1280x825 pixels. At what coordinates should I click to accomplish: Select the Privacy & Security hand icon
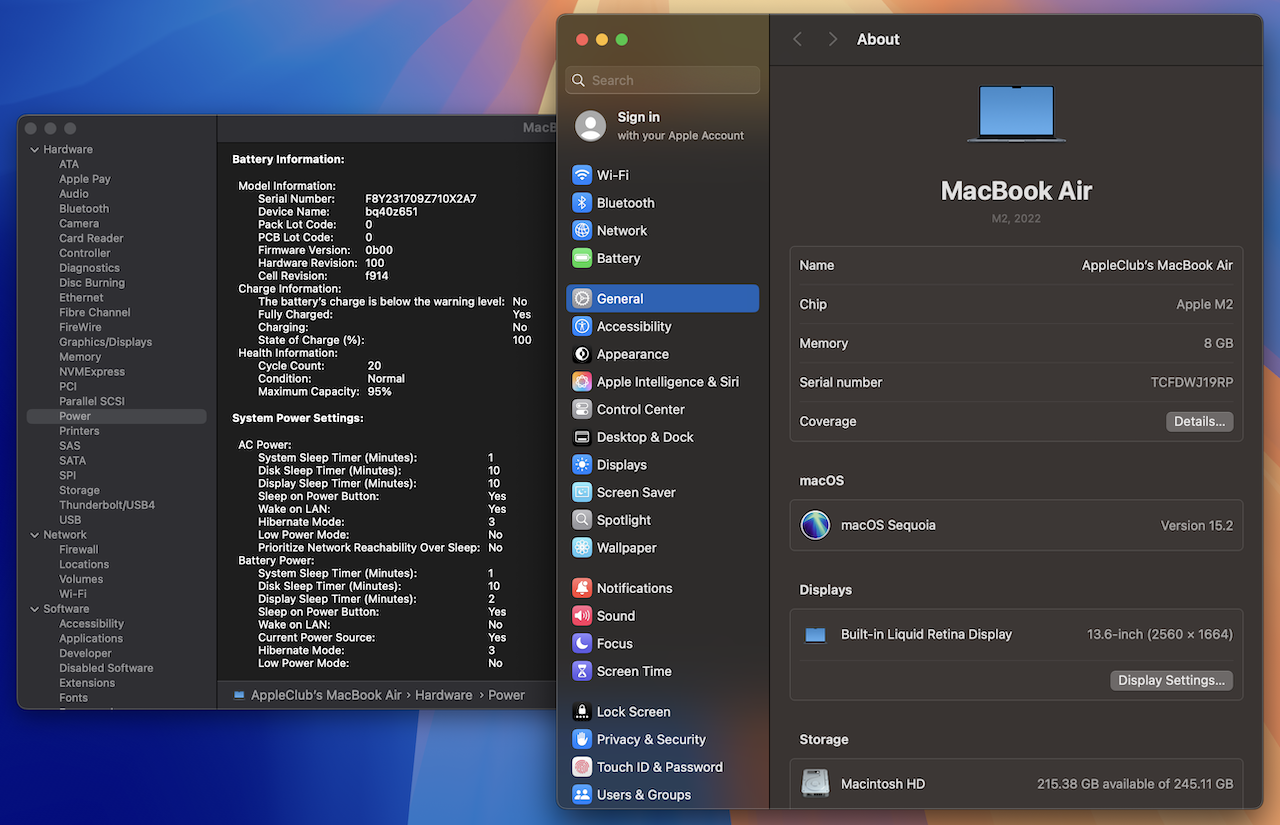(x=582, y=739)
